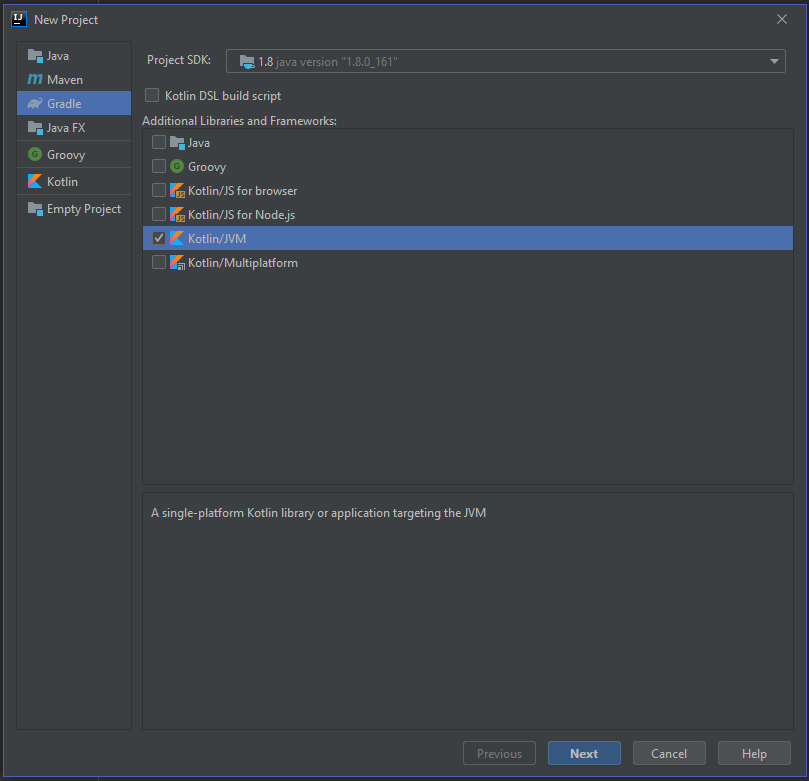Check the Java framework checkbox

pyautogui.click(x=159, y=142)
